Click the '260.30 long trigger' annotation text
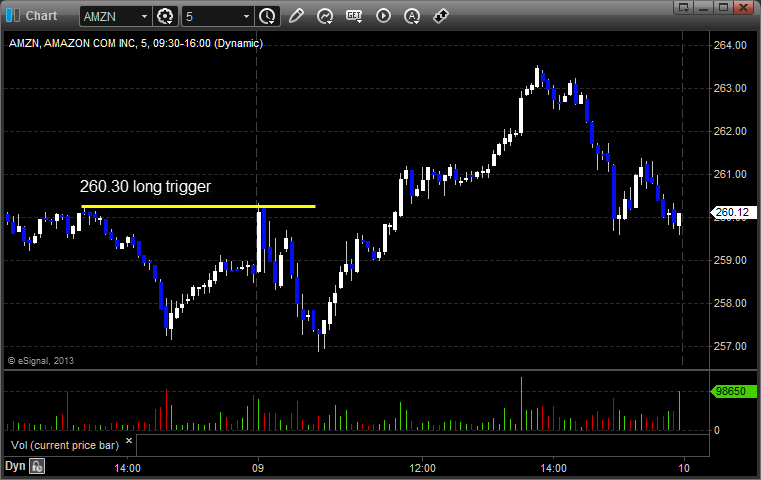Screen dimensions: 761x480 click(x=145, y=186)
